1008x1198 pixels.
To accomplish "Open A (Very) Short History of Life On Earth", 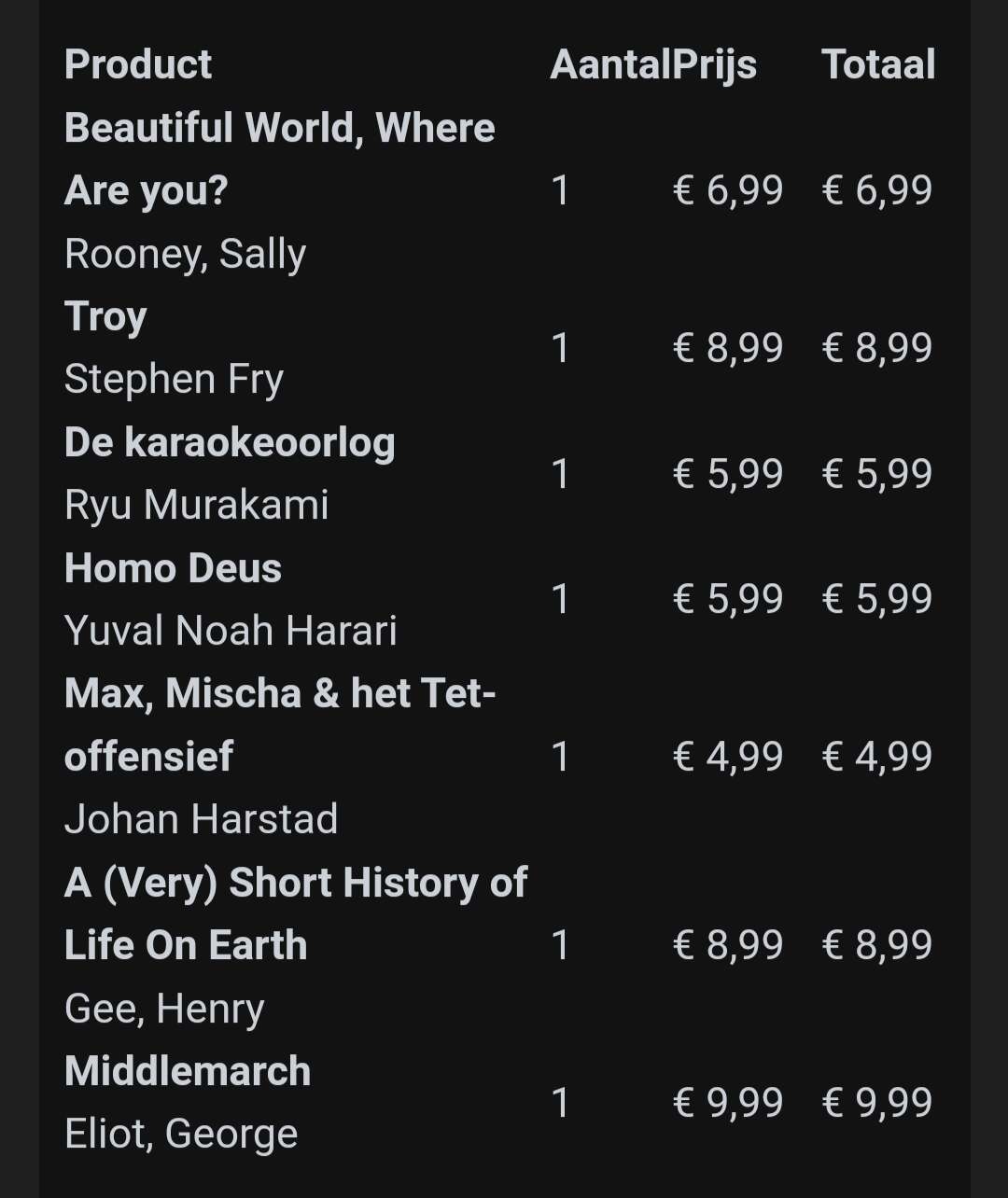I will pos(296,913).
